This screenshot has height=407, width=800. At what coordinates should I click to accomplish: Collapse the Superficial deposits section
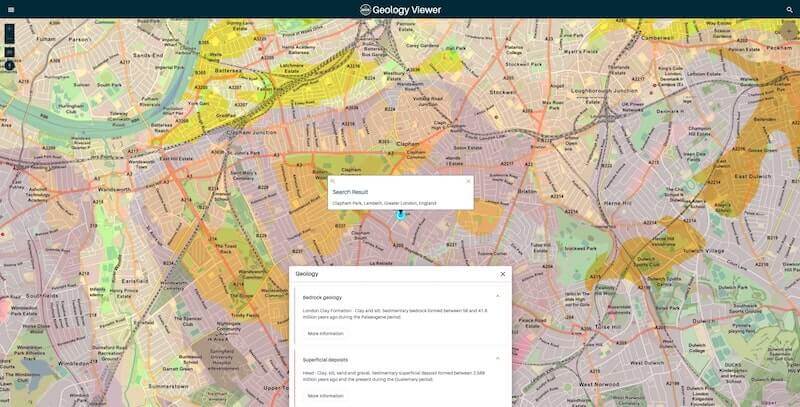(498, 358)
